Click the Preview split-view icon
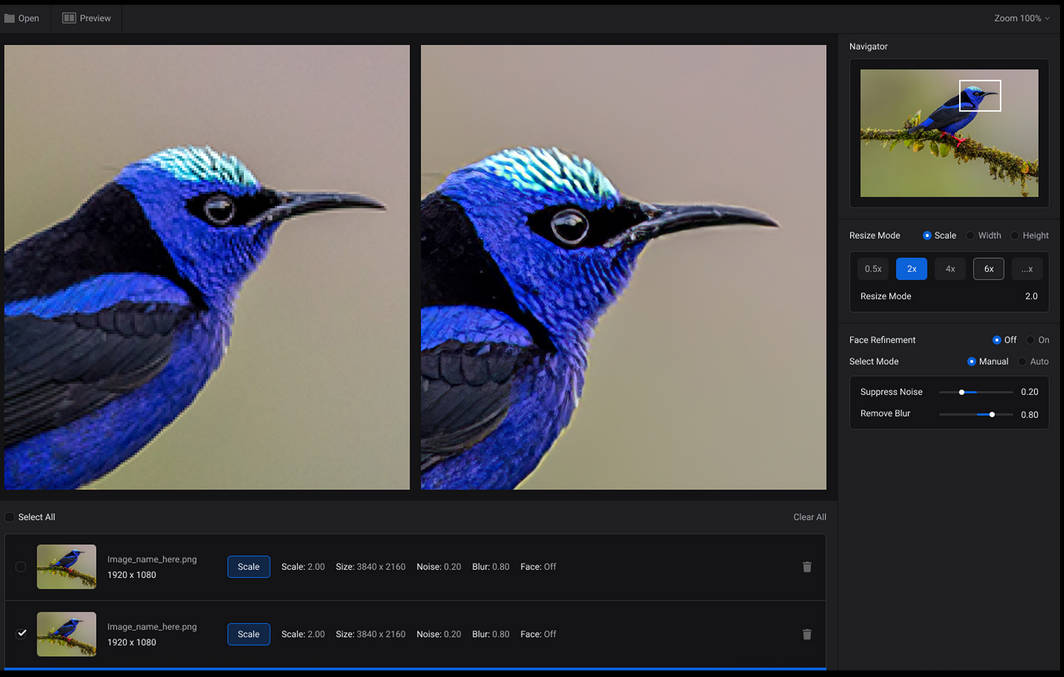 click(69, 18)
